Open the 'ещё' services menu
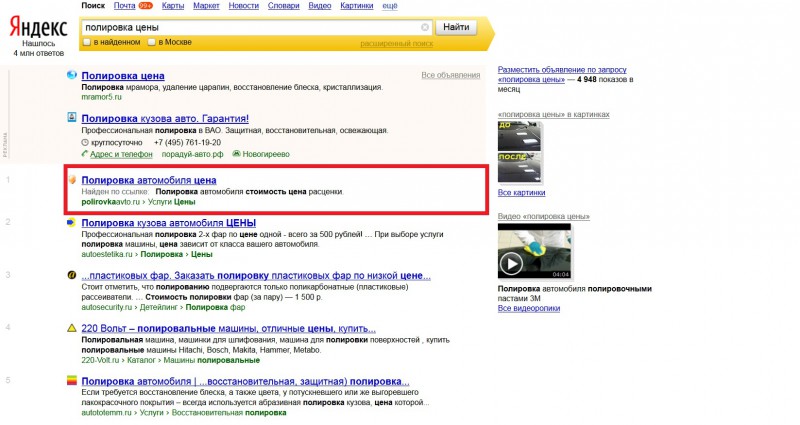The height and width of the screenshot is (425, 800). [390, 6]
